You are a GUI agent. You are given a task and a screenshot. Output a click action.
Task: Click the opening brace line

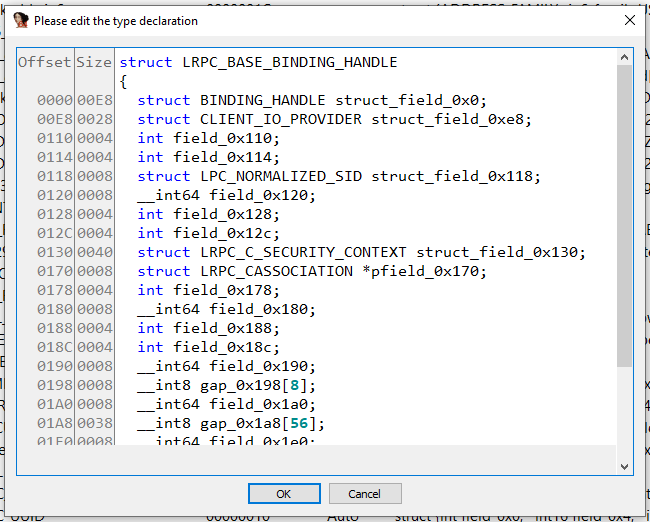[123, 82]
